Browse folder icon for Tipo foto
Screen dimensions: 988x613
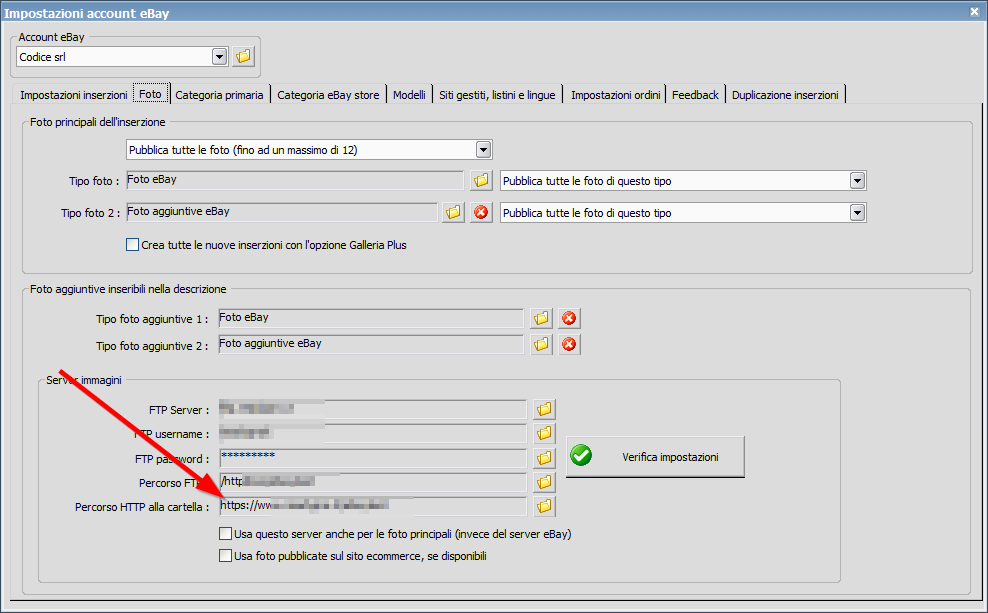click(481, 180)
